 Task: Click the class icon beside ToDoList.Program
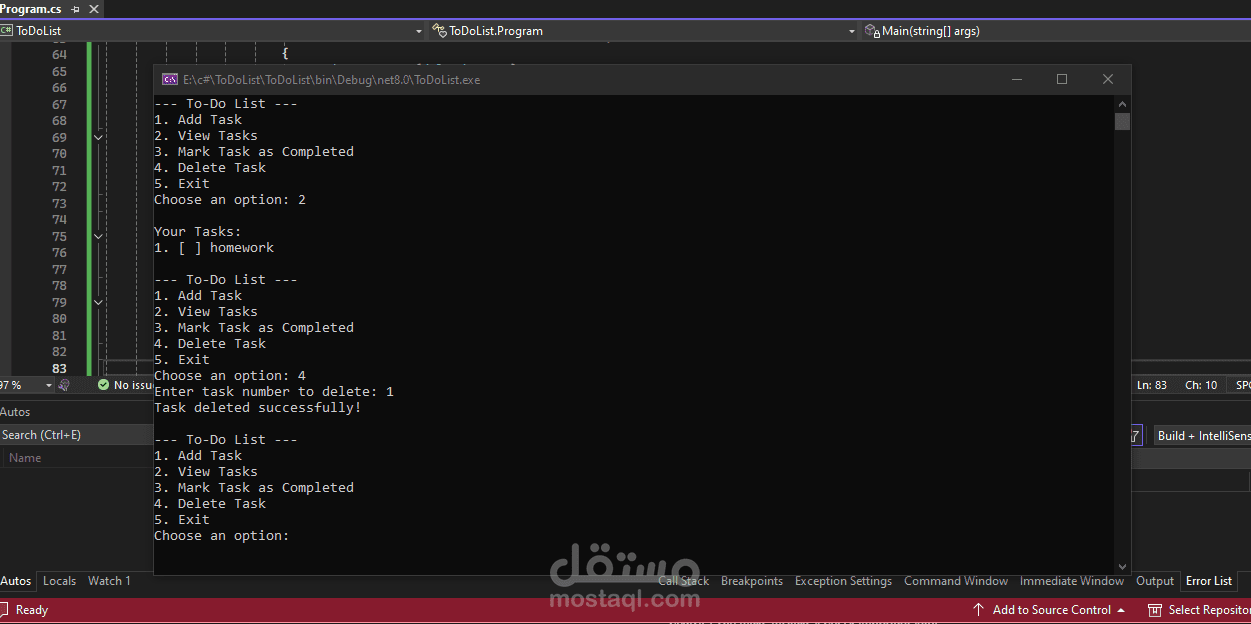439,31
